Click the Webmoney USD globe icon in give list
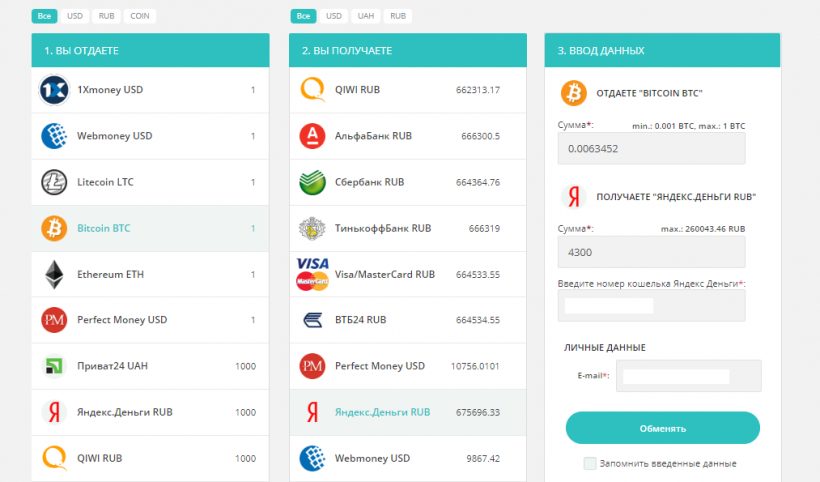The image size is (820, 482). pos(54,136)
